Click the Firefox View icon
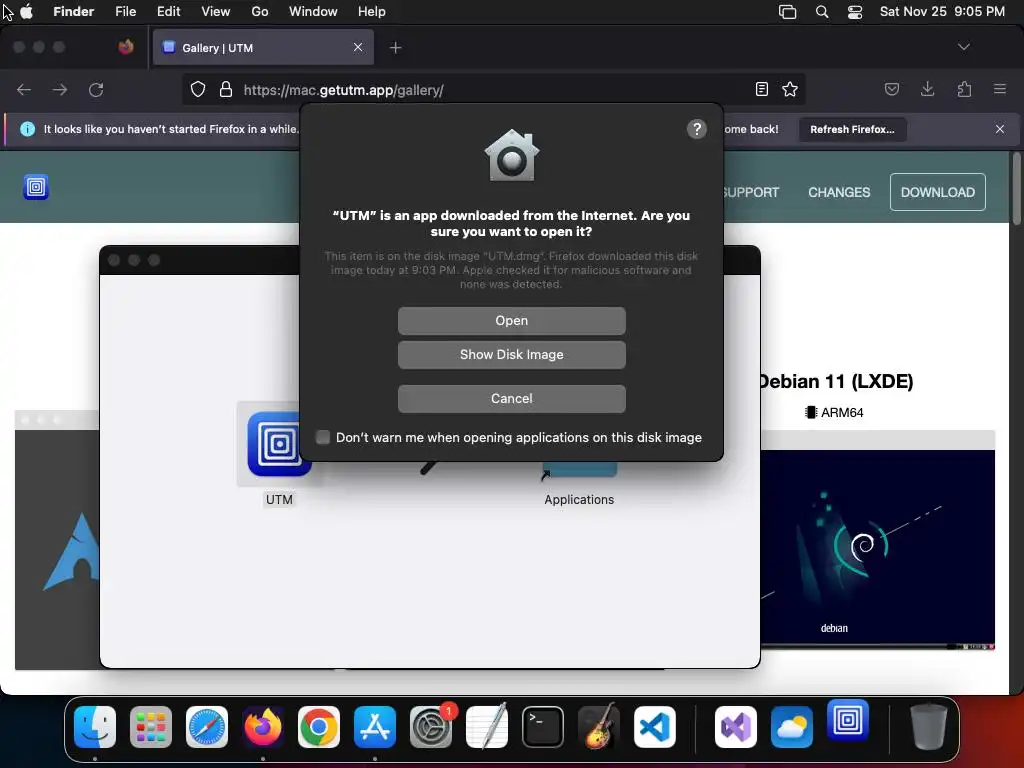 [x=126, y=47]
